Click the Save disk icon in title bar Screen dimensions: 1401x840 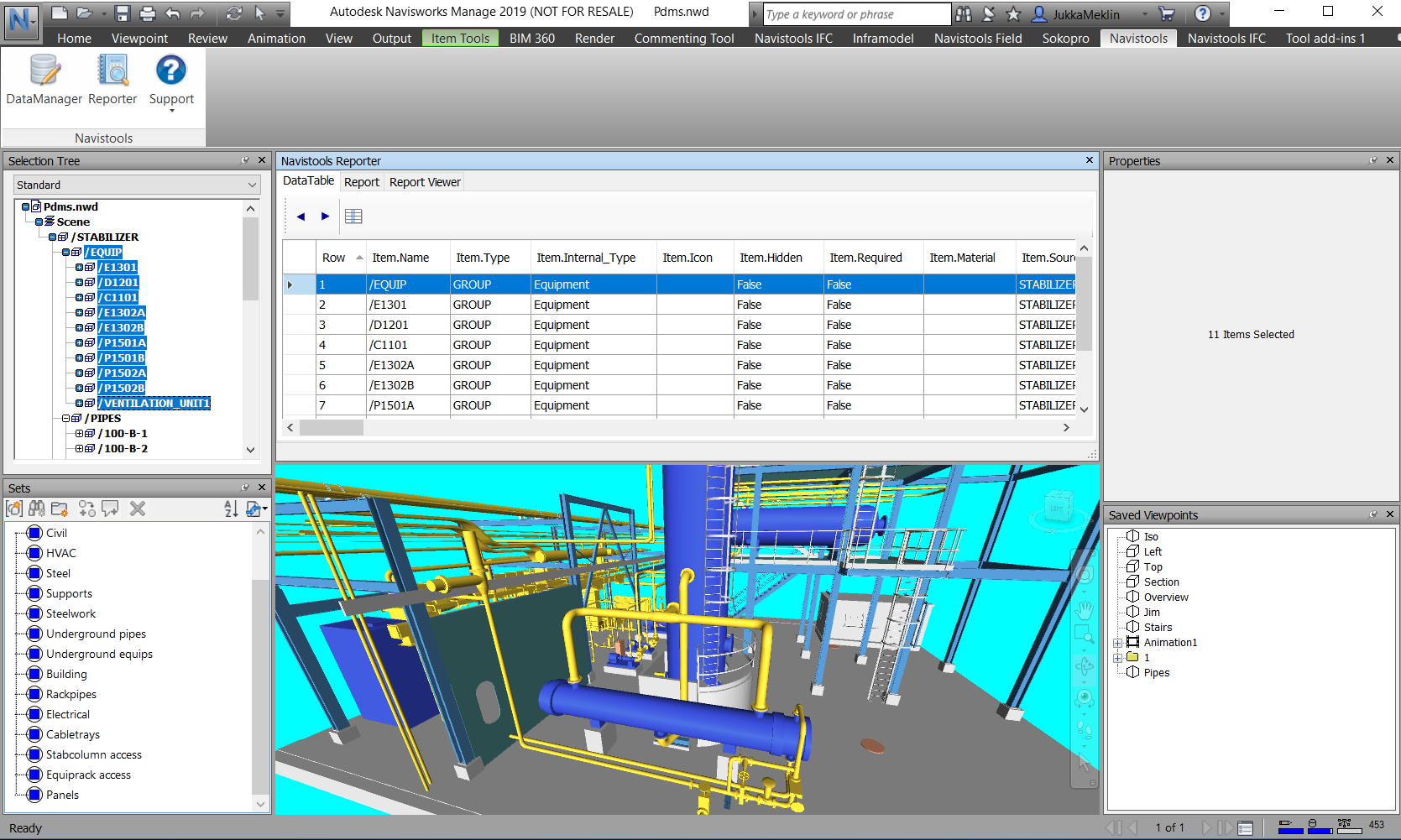pos(123,13)
